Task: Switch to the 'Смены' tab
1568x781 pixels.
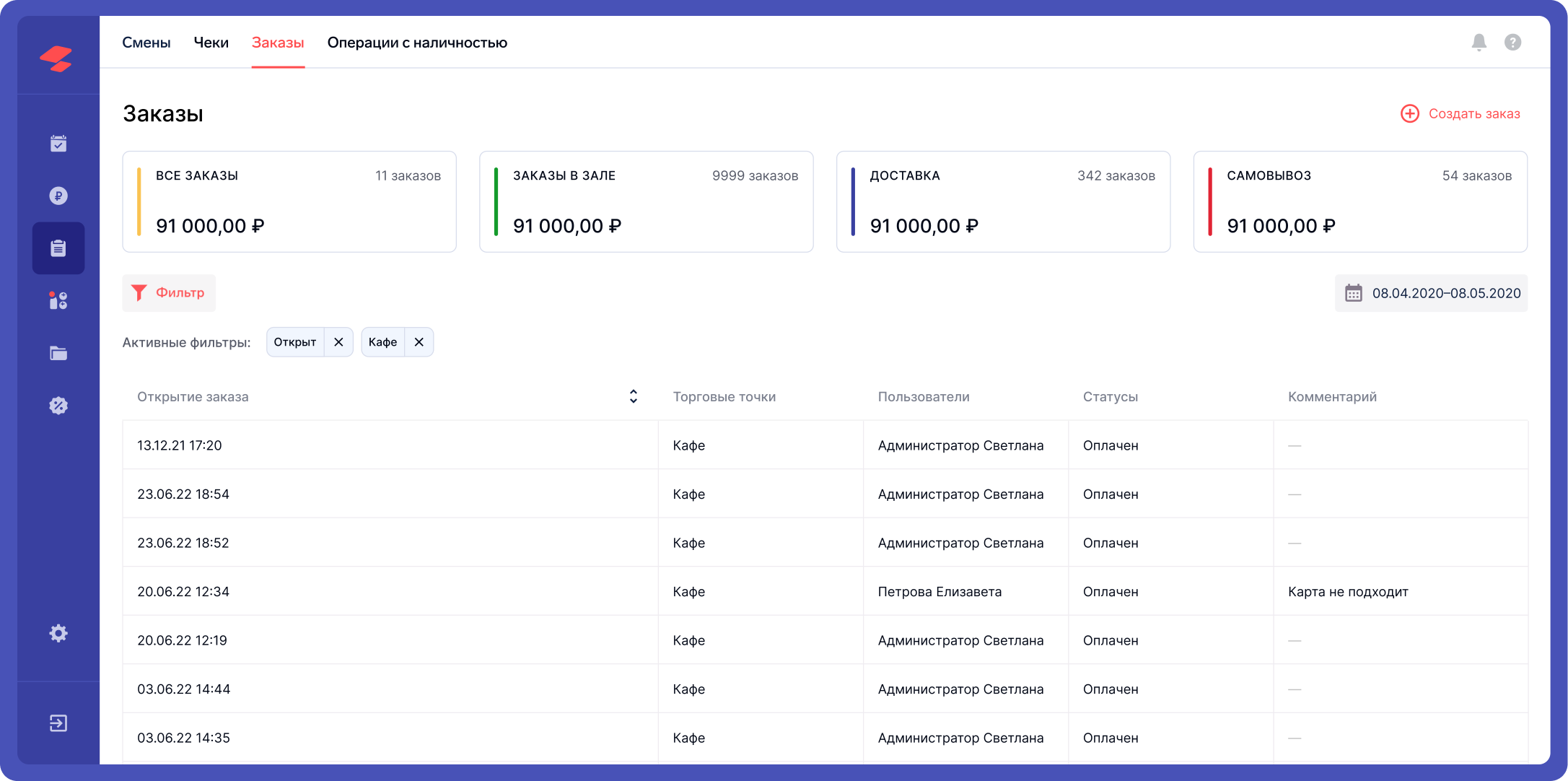Action: click(x=146, y=43)
